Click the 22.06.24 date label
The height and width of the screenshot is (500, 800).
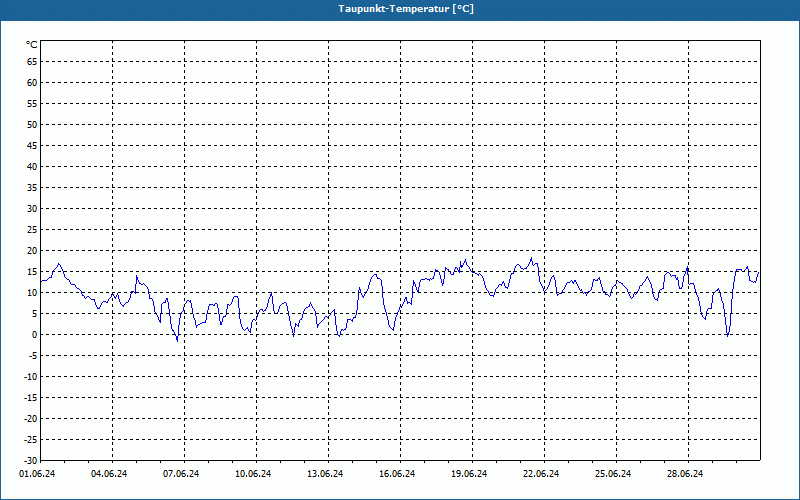point(541,474)
